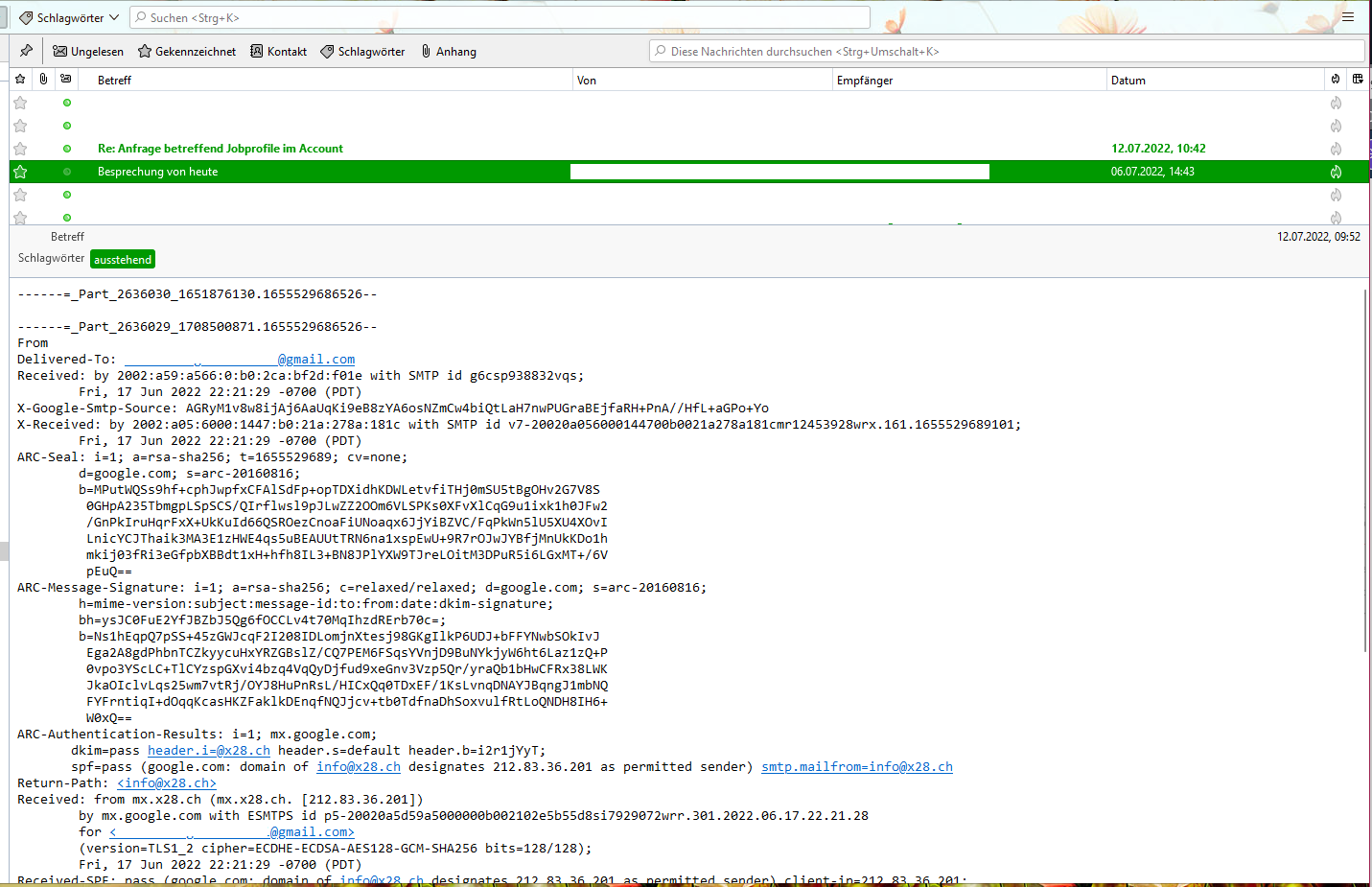Mark 'Re: Anfrage betreffend Jobprofile' row as junk
1372x887 pixels.
click(x=1336, y=149)
